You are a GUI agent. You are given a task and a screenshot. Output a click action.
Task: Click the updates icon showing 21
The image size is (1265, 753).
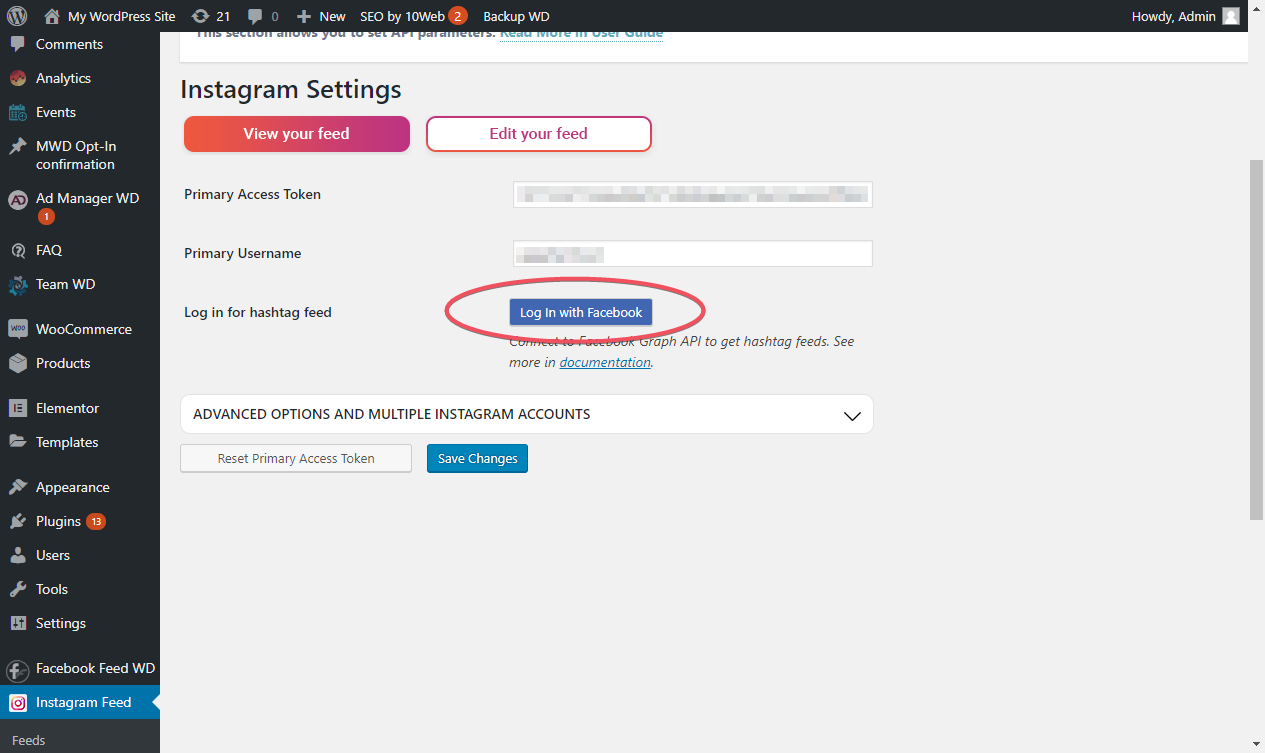point(200,16)
